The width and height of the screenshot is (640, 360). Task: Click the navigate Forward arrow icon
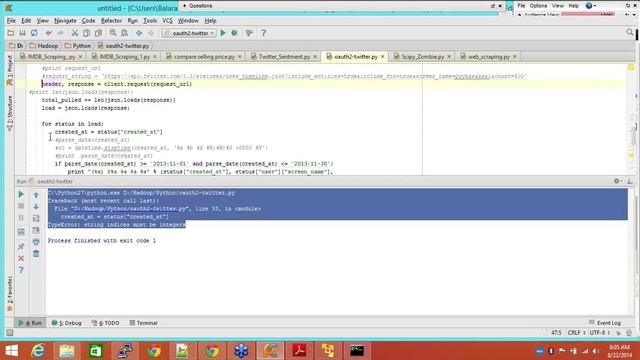[151, 33]
